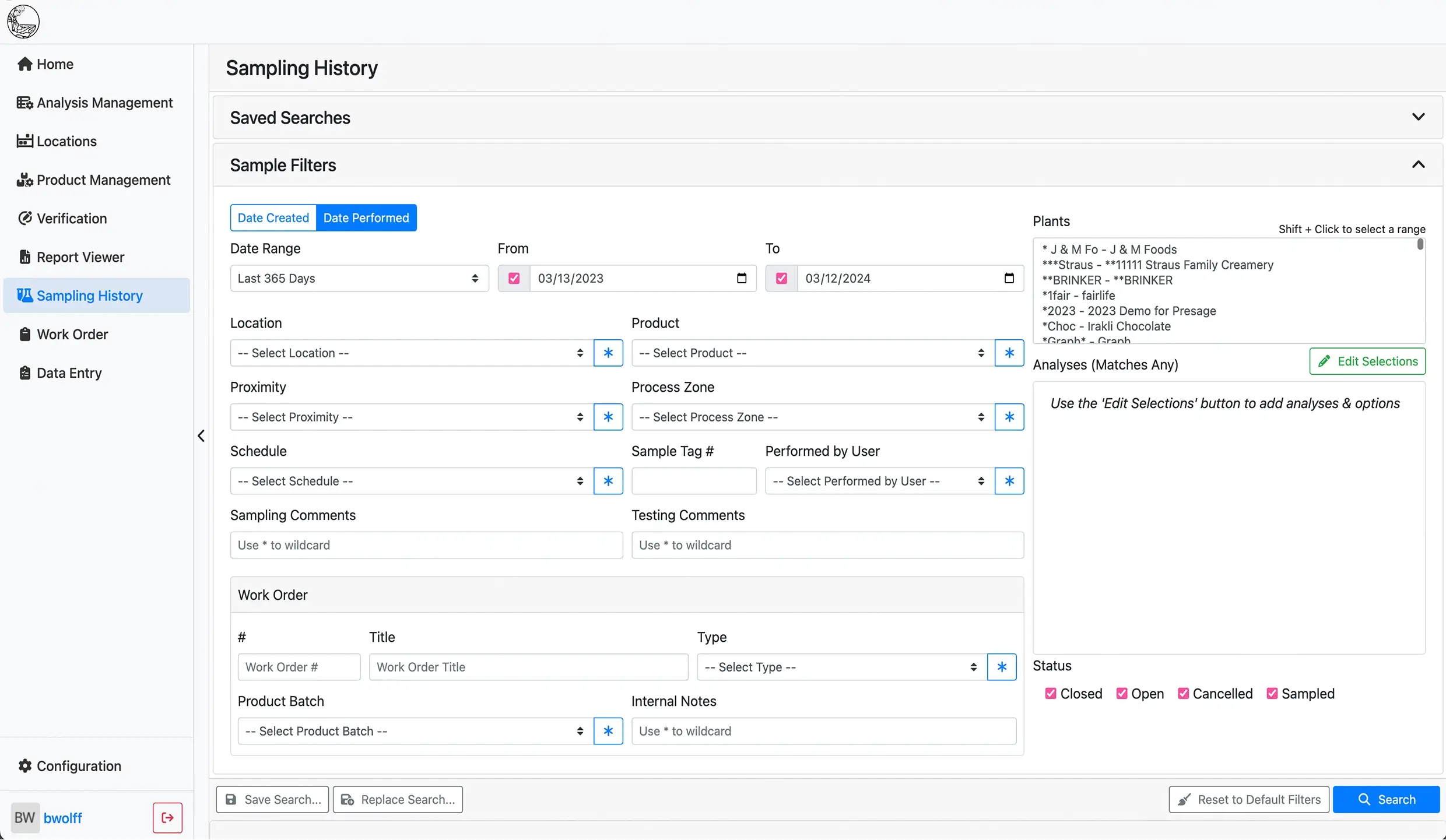Open the Select Performed by User dropdown

(x=880, y=481)
